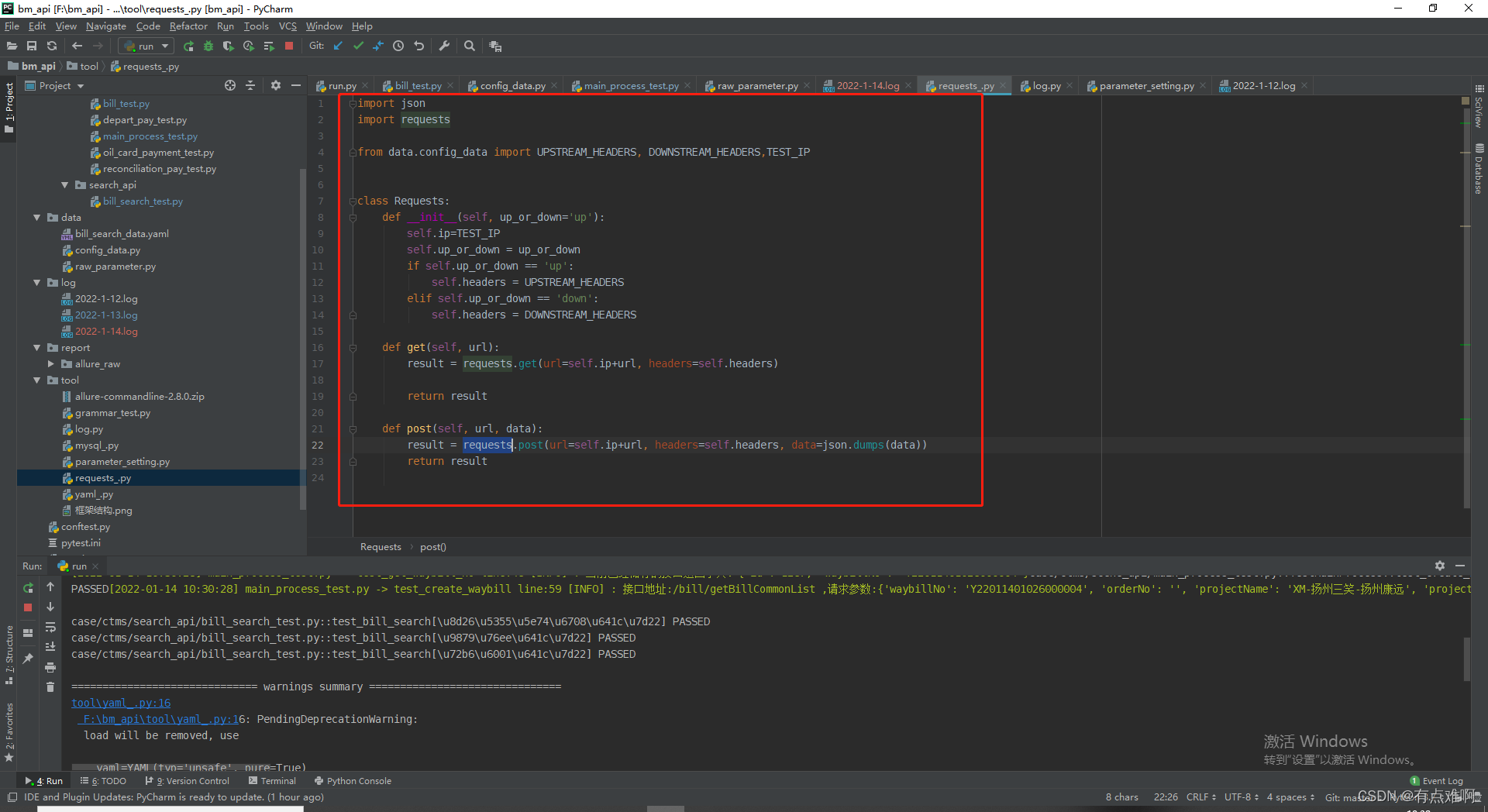This screenshot has height=812, width=1488.
Task: Open the Refactor menu
Action: [x=188, y=26]
